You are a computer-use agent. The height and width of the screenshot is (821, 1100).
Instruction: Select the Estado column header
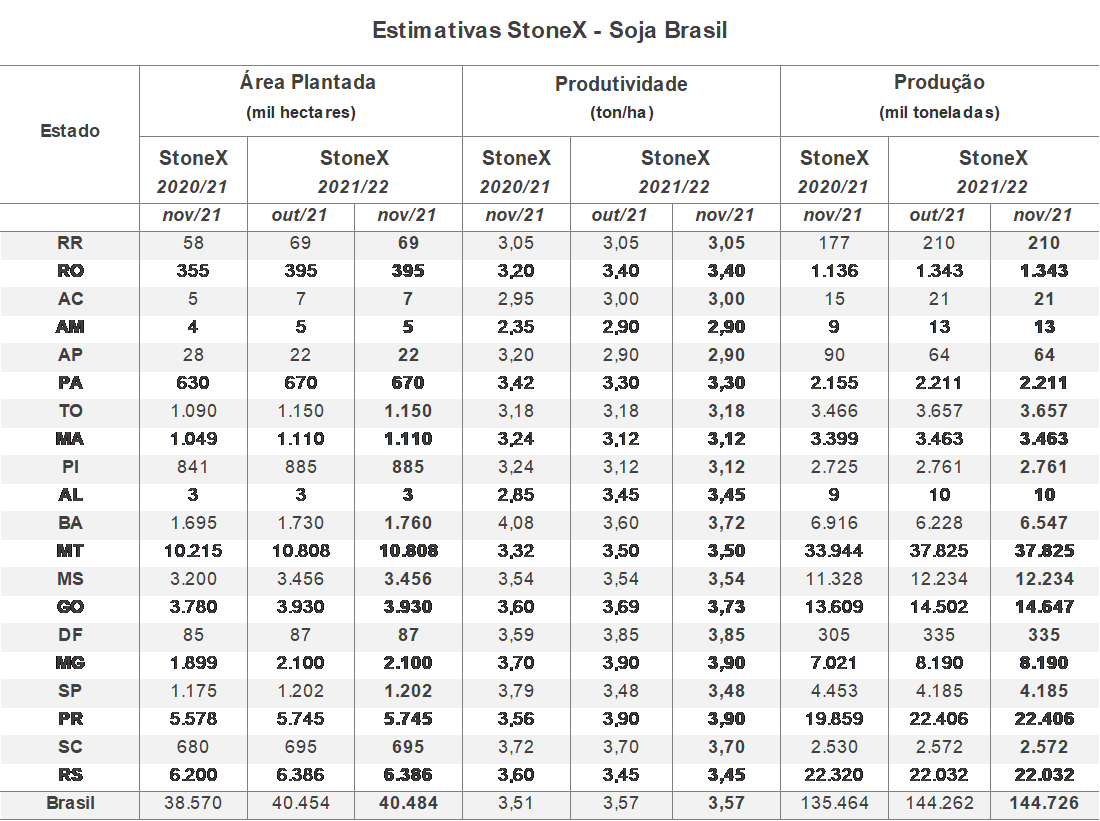[69, 131]
